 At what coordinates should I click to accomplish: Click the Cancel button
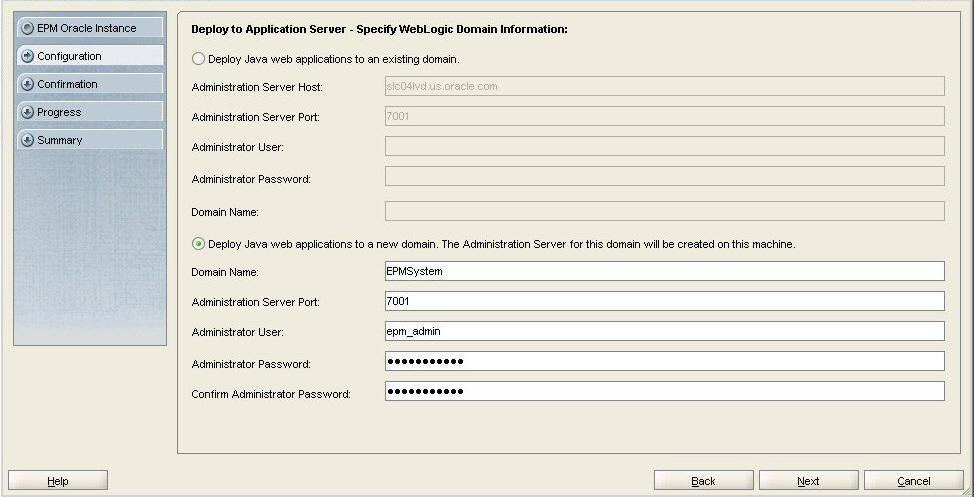913,481
